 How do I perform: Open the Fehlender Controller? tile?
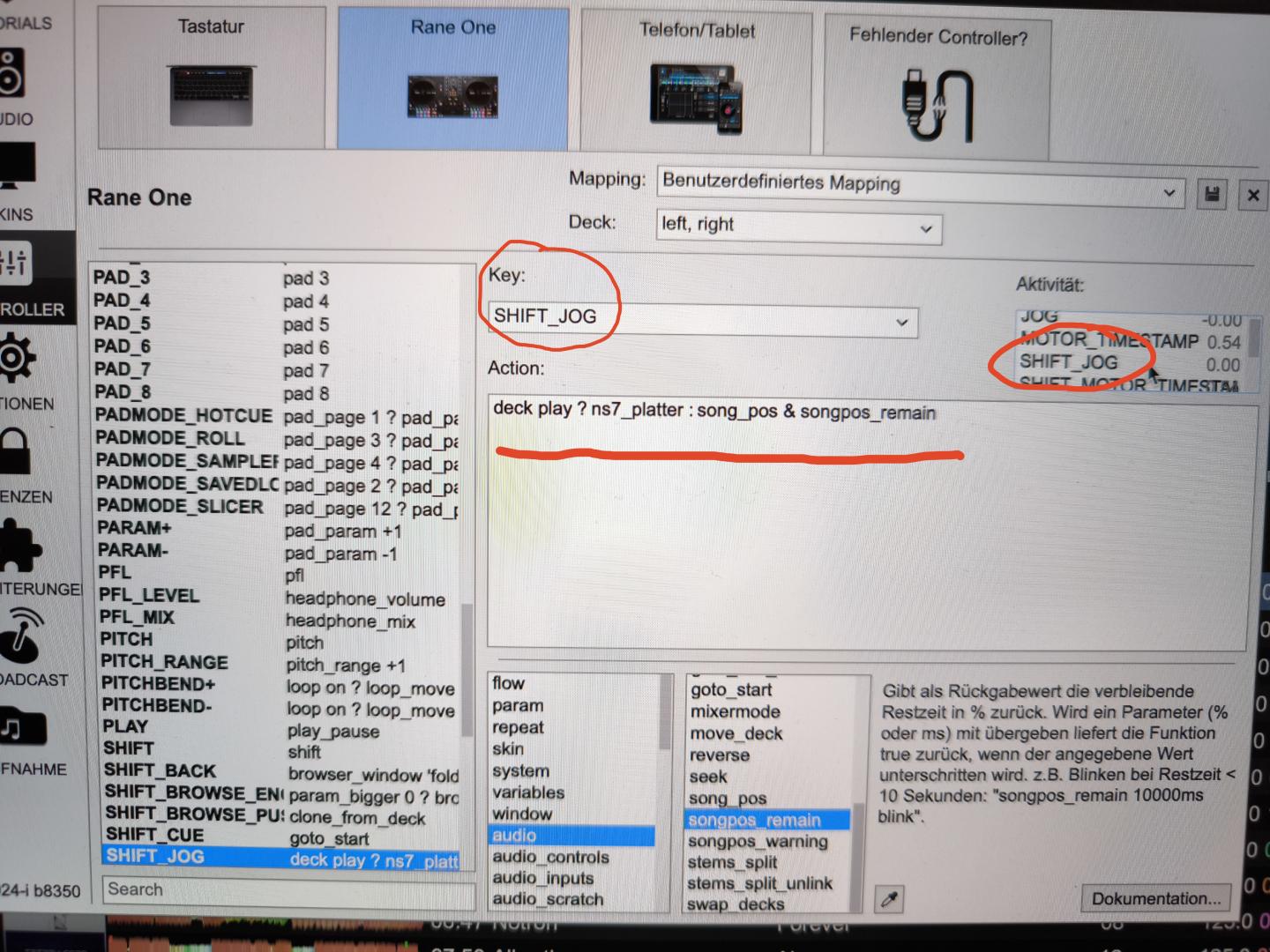937,86
